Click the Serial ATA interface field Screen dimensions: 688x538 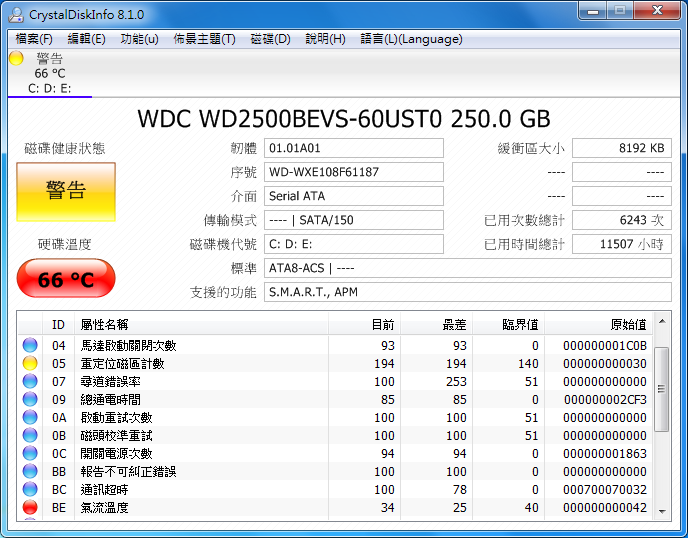(x=354, y=196)
